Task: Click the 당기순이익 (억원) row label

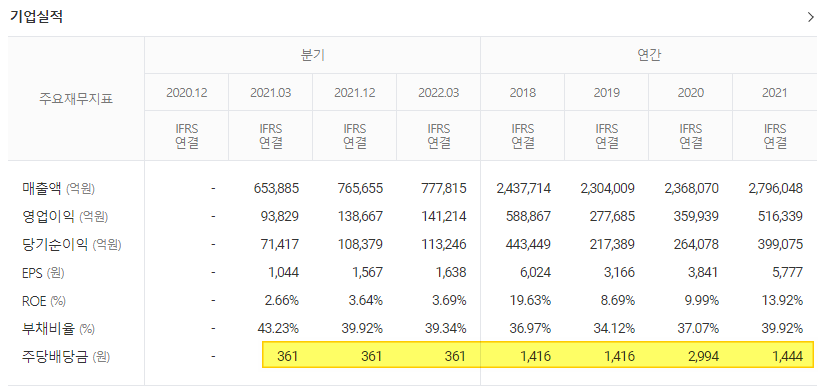Action: coord(71,244)
